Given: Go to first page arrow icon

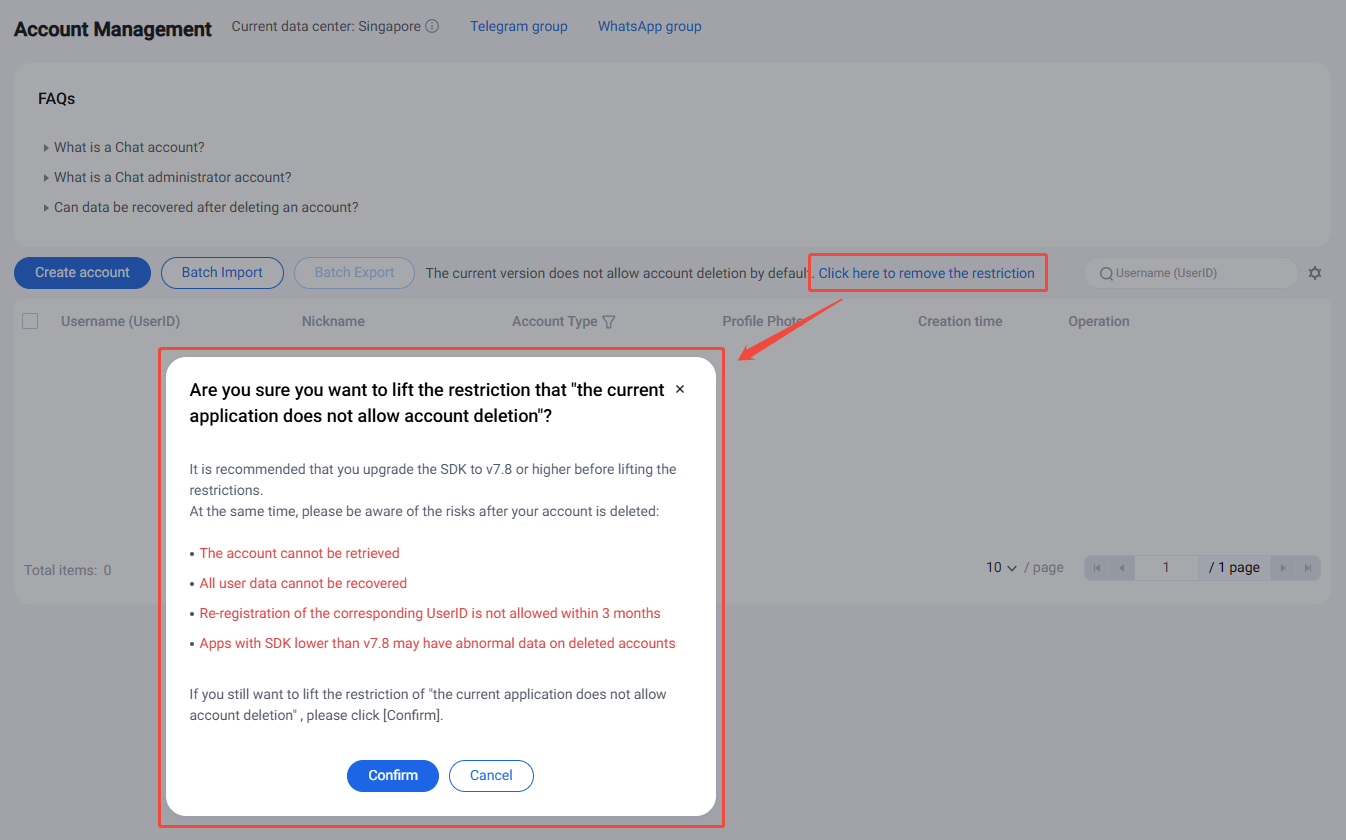Looking at the screenshot, I should point(1098,568).
